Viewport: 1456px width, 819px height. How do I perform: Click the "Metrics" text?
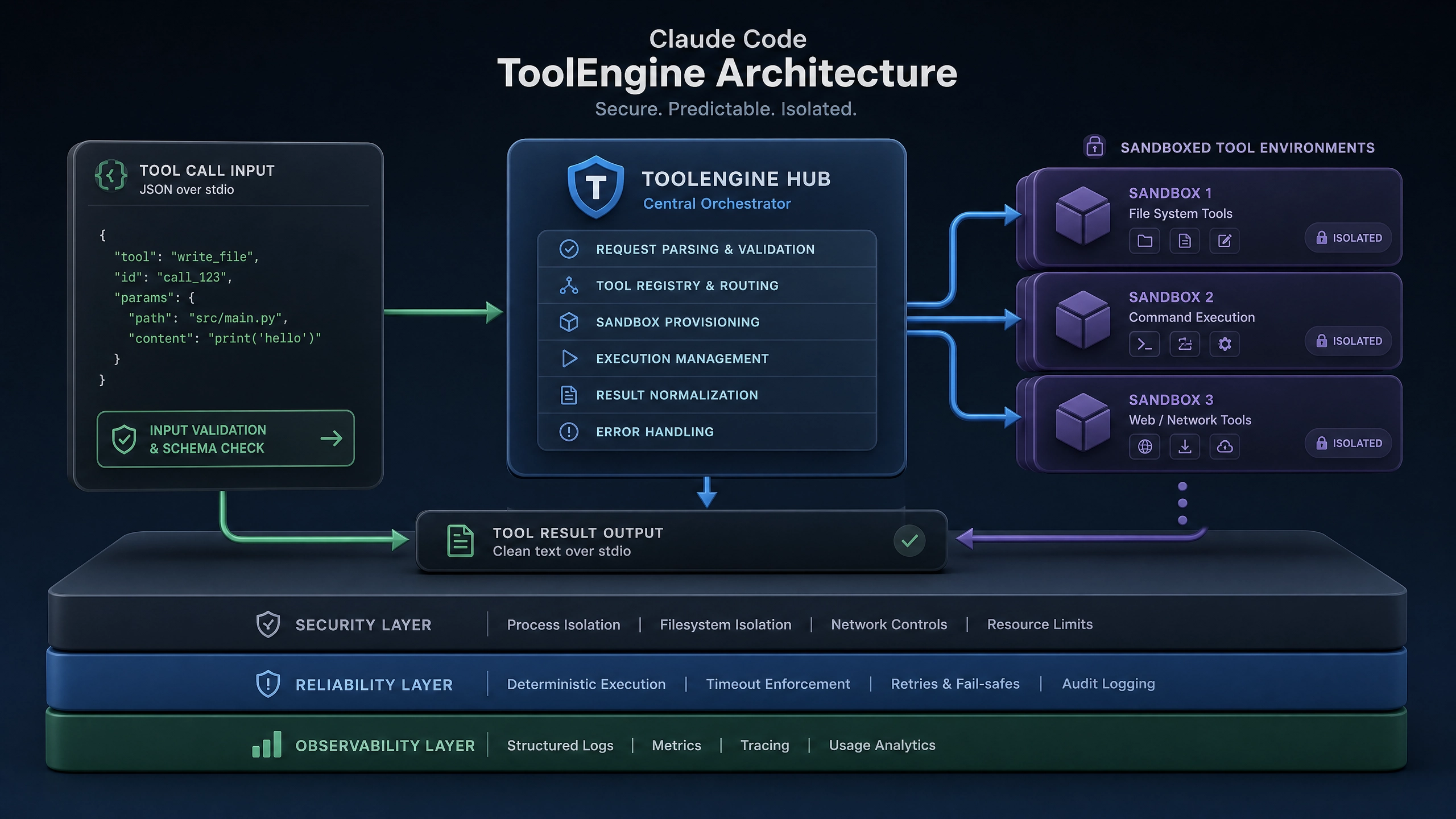pyautogui.click(x=676, y=745)
